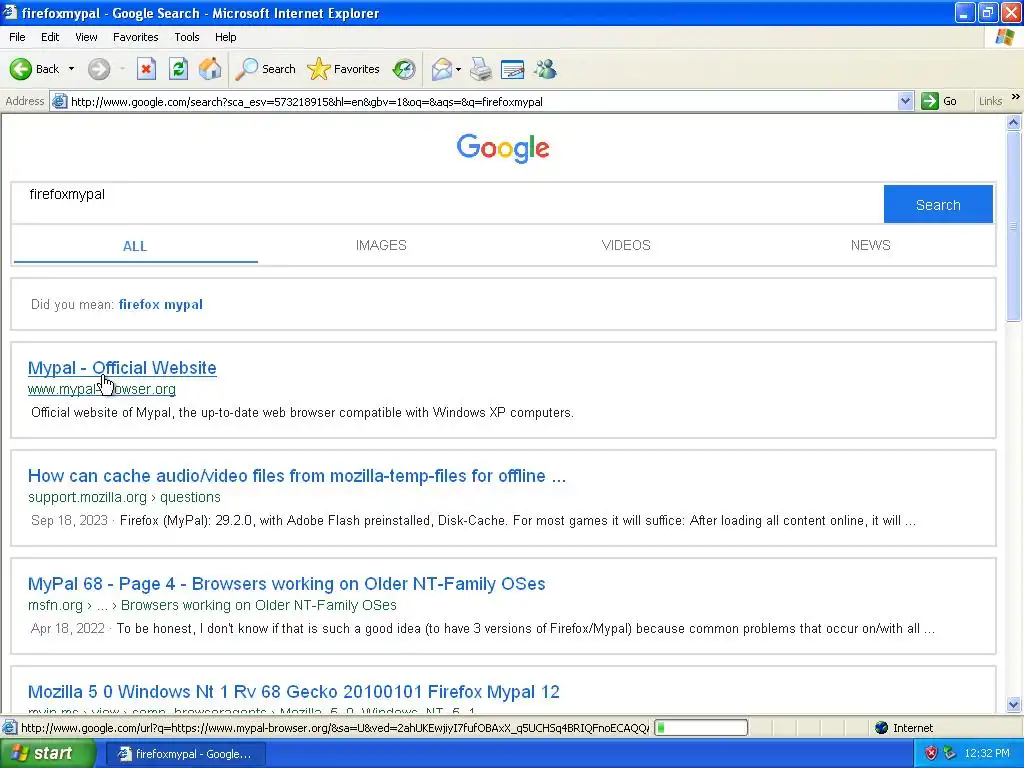Open the Messenger people icon

(545, 69)
